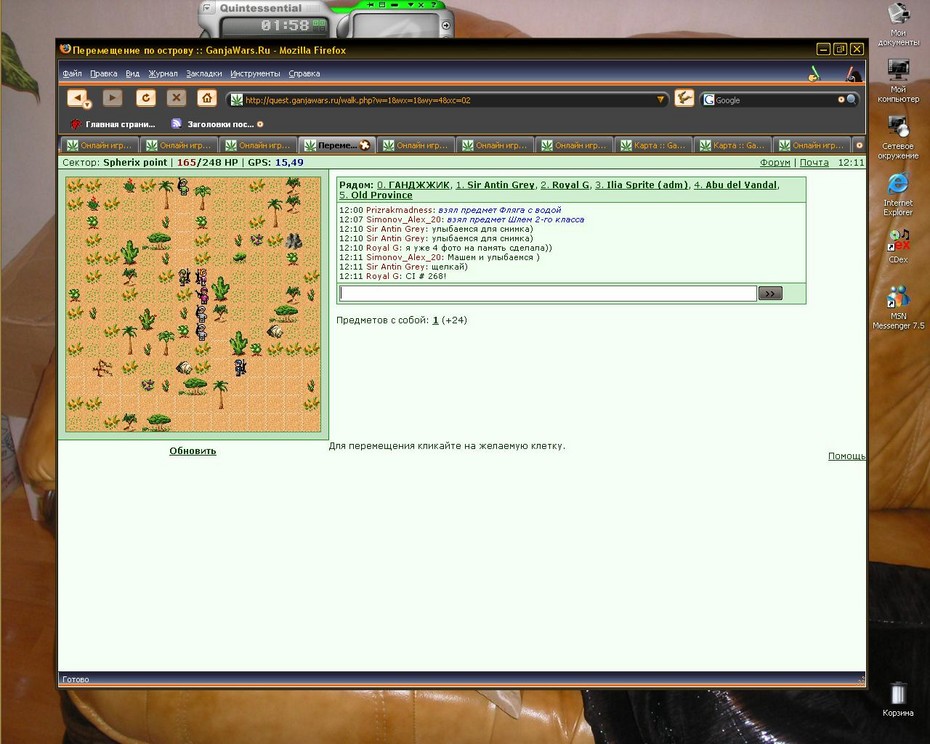This screenshot has width=930, height=744.
Task: Go back with the Firefox Back arrow
Action: tap(77, 97)
